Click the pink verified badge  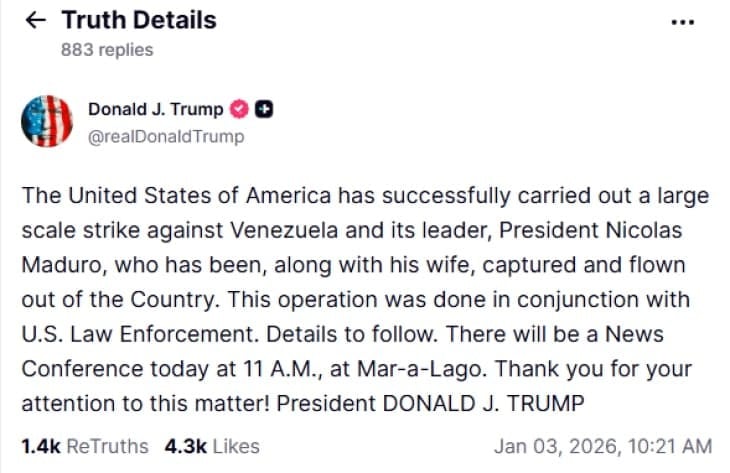pos(241,109)
